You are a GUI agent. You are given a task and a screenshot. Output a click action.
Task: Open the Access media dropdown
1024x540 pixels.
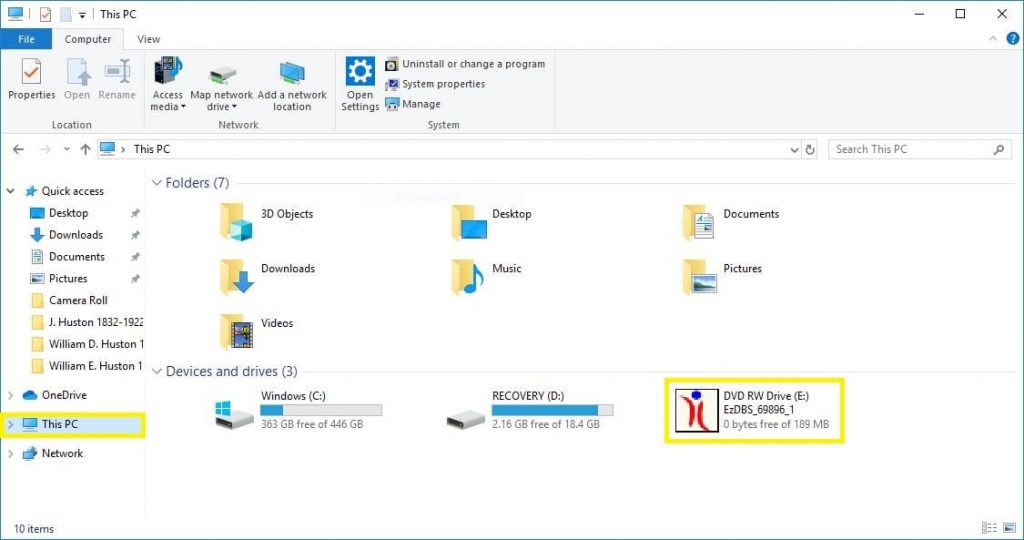168,85
